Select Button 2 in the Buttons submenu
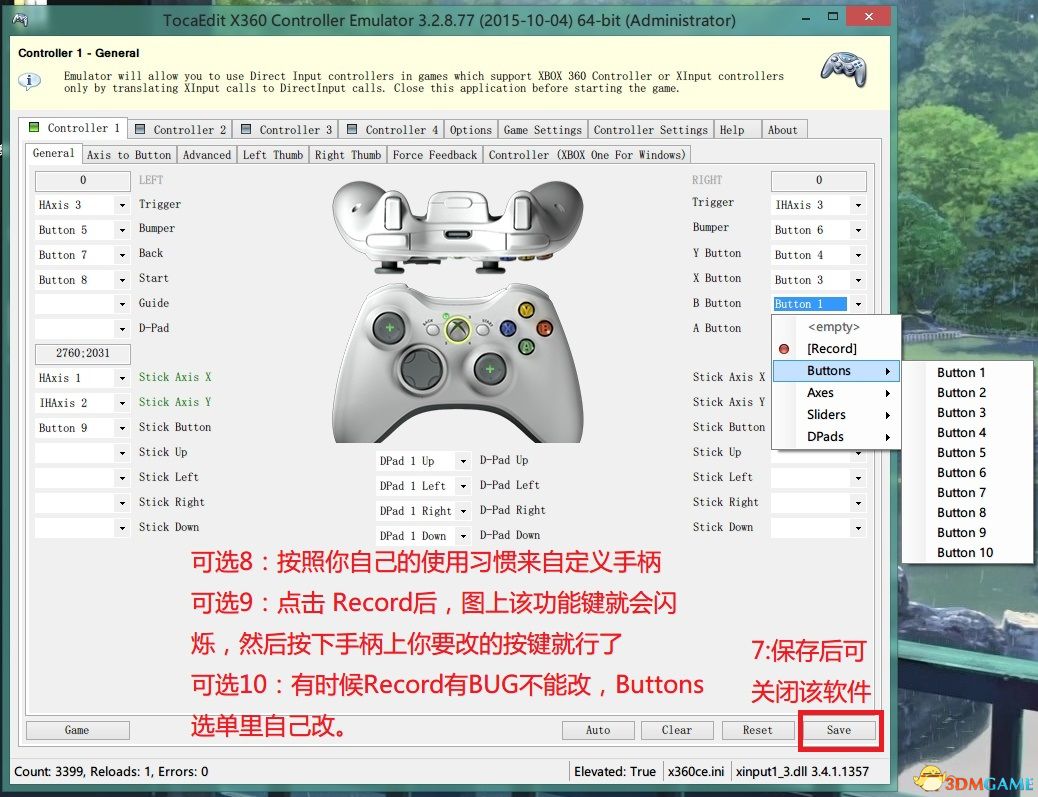This screenshot has width=1038, height=797. point(967,393)
